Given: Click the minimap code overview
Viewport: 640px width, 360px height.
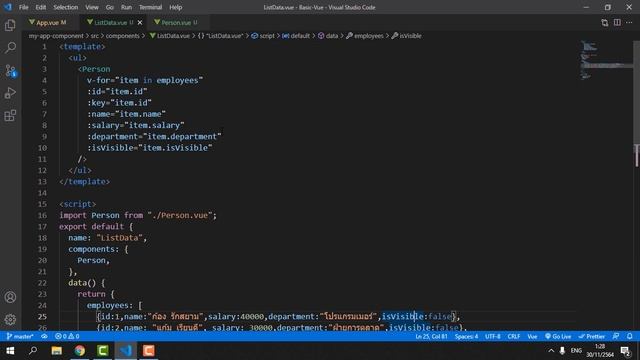Looking at the screenshot, I should pyautogui.click(x=606, y=60).
